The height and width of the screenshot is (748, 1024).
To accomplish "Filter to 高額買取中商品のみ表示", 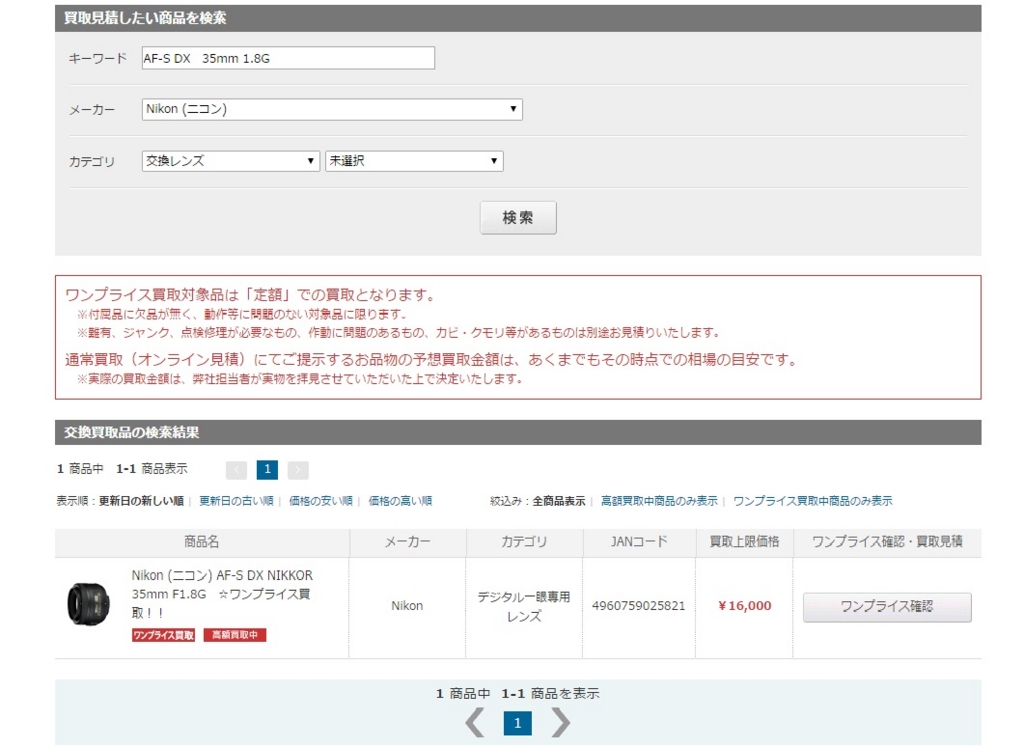I will [659, 501].
